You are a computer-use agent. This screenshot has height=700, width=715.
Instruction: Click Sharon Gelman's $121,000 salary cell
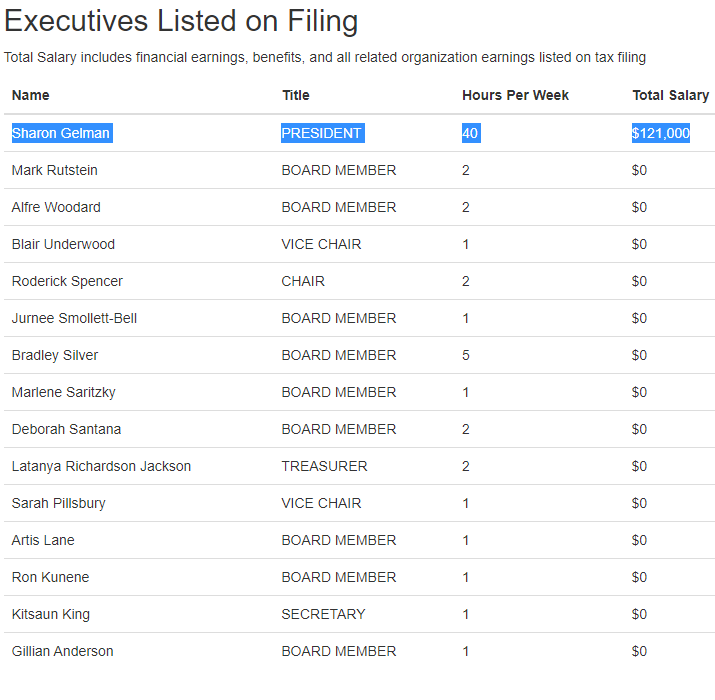pos(660,133)
